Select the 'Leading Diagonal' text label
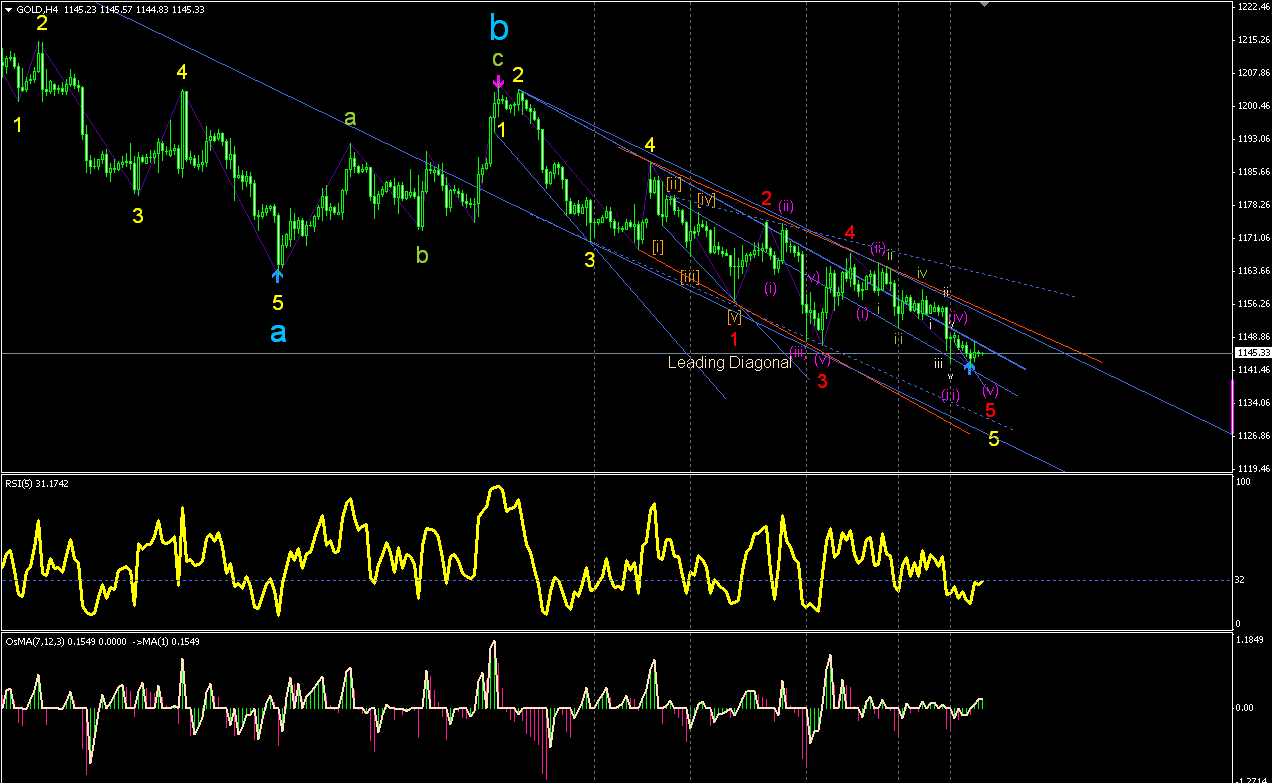The height and width of the screenshot is (783, 1272). coord(730,362)
